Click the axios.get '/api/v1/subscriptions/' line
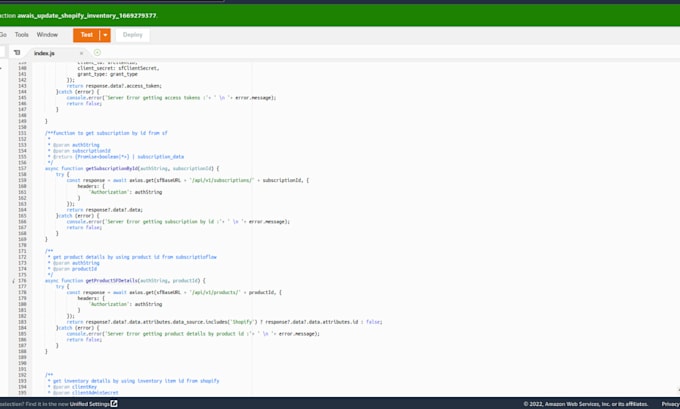 point(188,180)
